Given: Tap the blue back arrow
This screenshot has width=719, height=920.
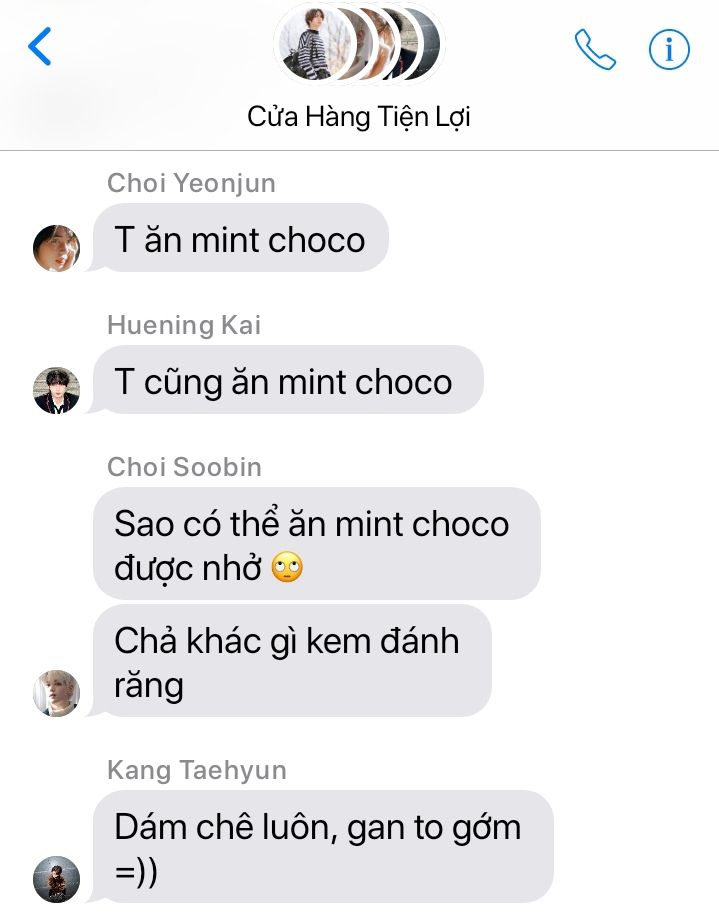Looking at the screenshot, I should [40, 46].
